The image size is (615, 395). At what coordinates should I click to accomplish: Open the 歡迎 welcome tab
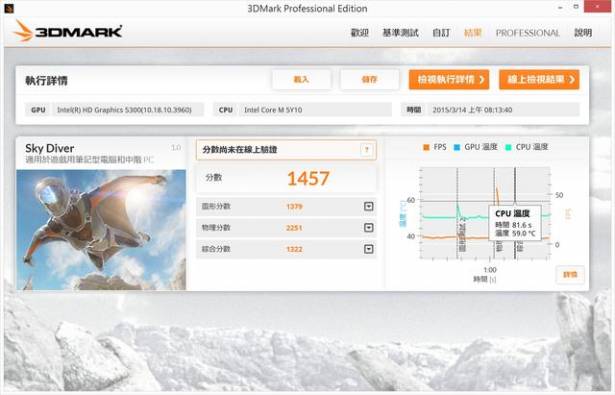coord(359,33)
